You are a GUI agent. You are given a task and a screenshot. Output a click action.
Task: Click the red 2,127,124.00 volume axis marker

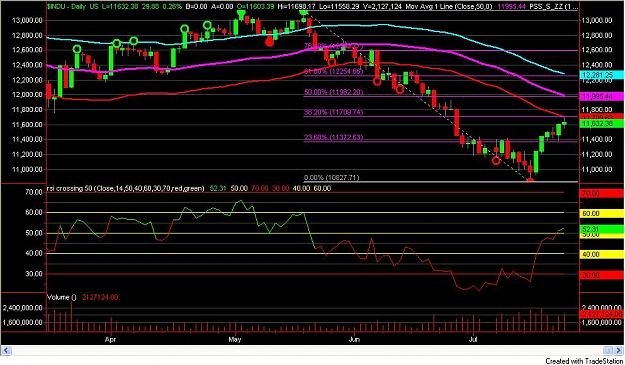point(601,314)
